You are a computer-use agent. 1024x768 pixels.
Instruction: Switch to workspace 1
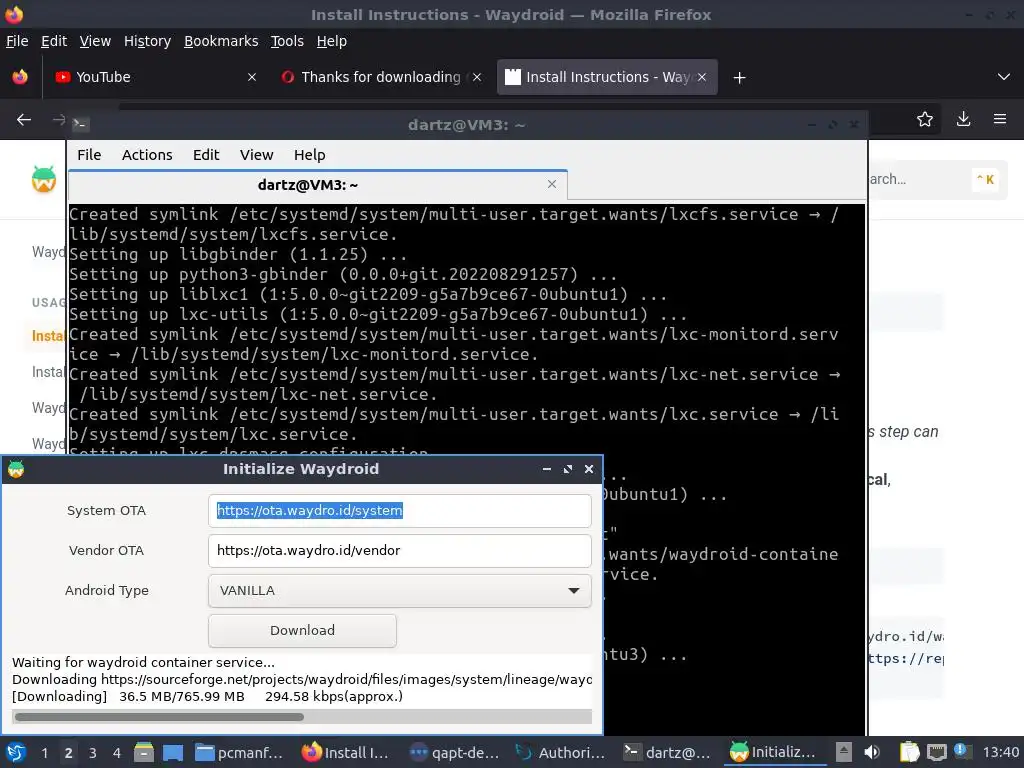[x=44, y=753]
